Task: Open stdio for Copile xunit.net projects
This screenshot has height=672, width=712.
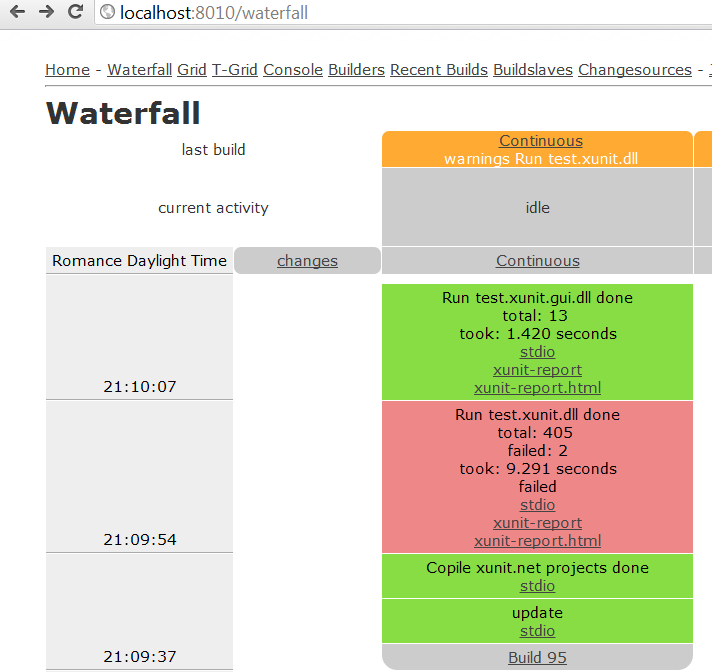Action: (x=537, y=586)
